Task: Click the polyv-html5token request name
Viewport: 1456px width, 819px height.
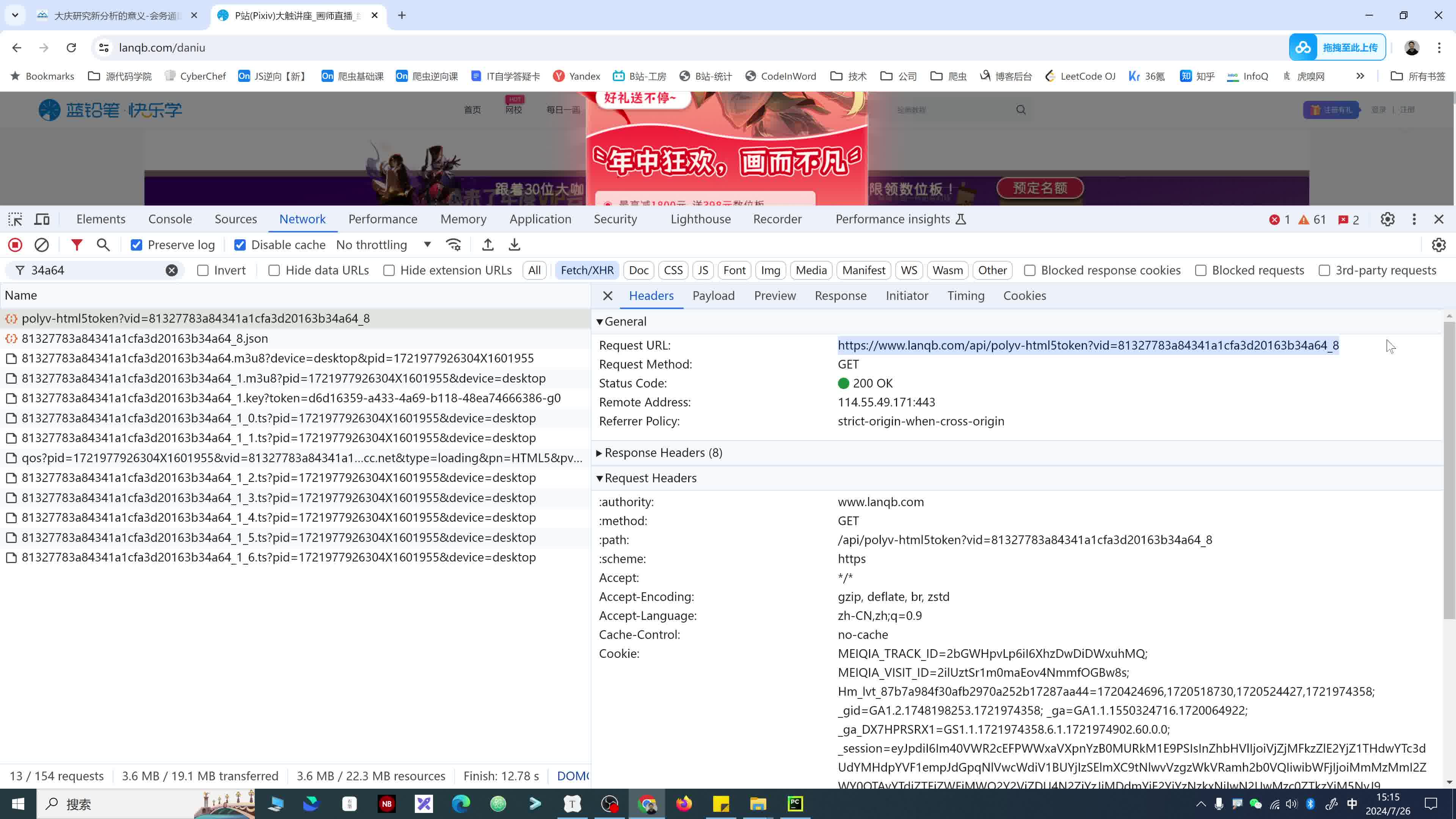Action: click(196, 318)
